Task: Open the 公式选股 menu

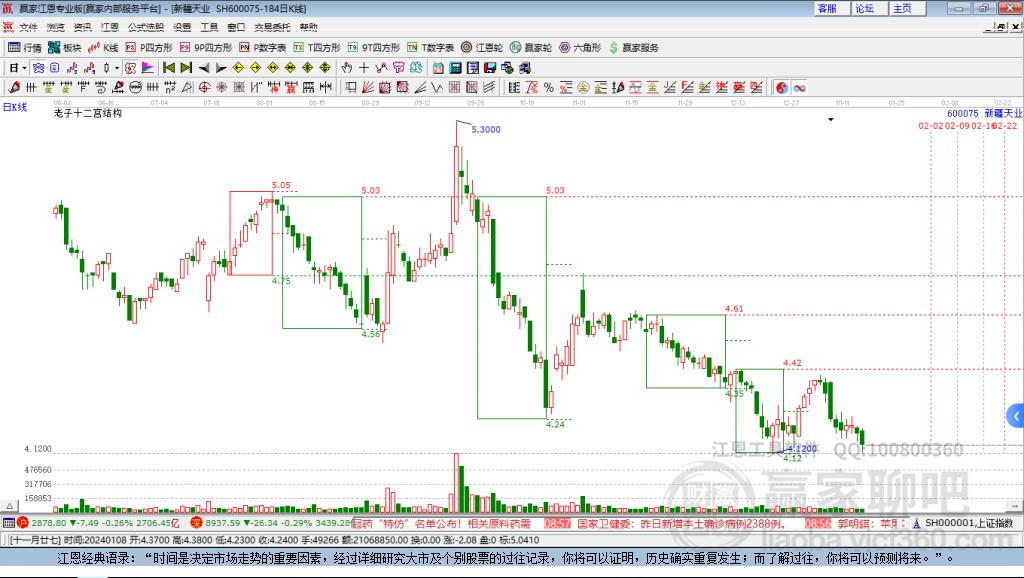Action: pyautogui.click(x=146, y=27)
